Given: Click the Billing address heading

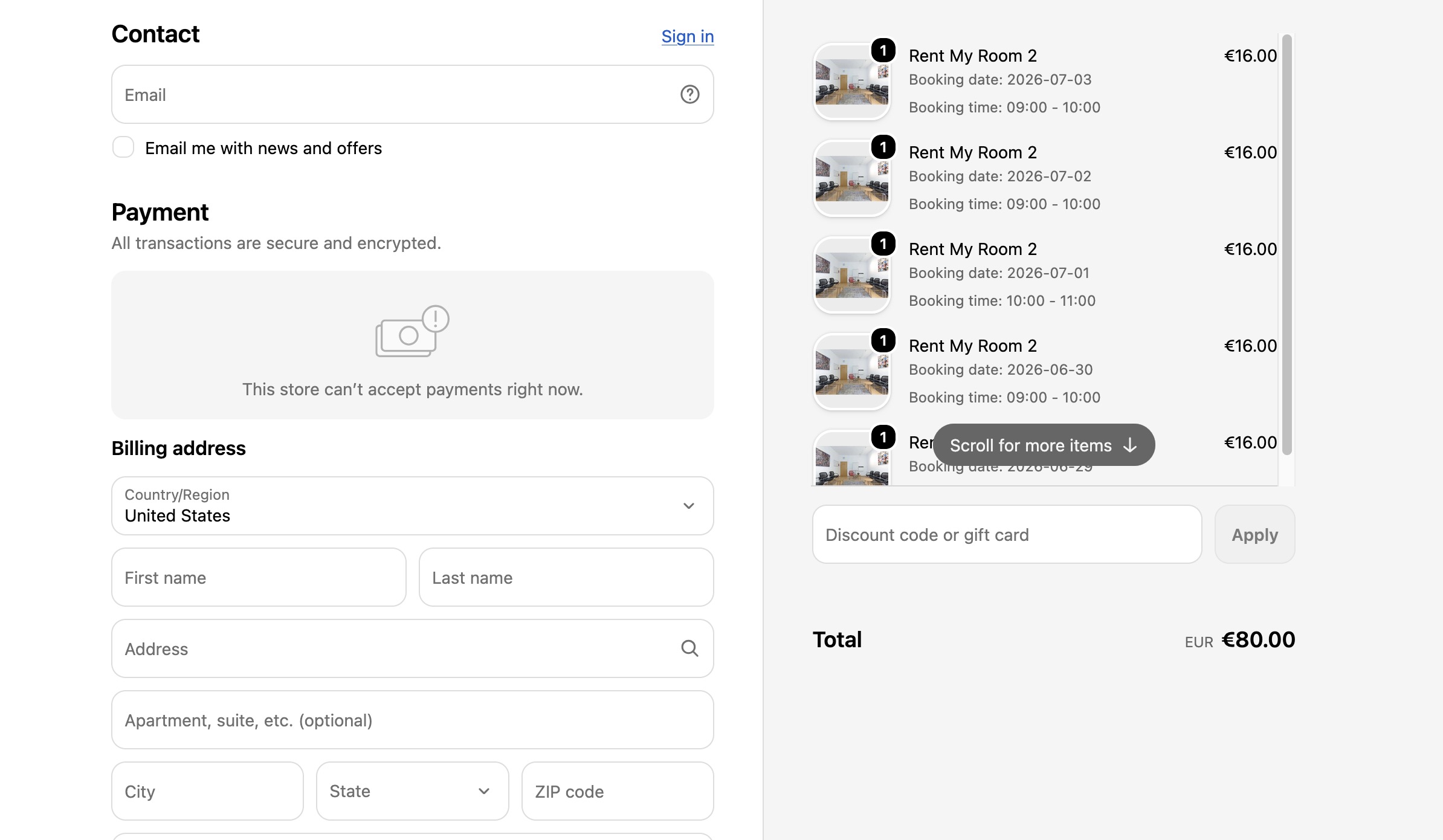Looking at the screenshot, I should click(x=178, y=448).
